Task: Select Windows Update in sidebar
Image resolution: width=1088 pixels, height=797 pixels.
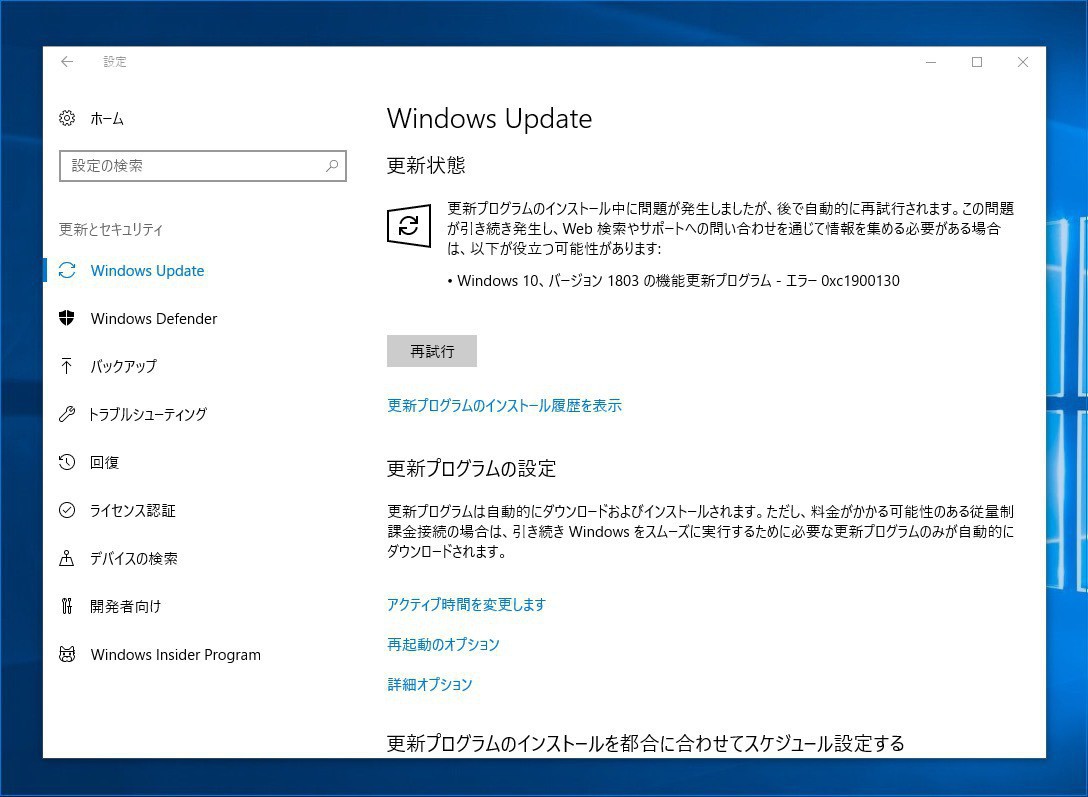Action: [x=147, y=271]
